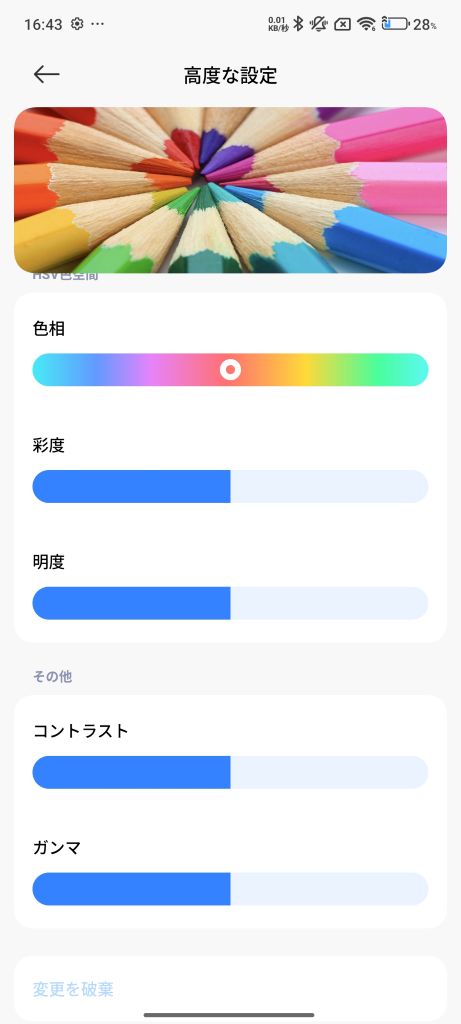
Task: Pick the purple area on 色相 bar
Action: coord(147,370)
